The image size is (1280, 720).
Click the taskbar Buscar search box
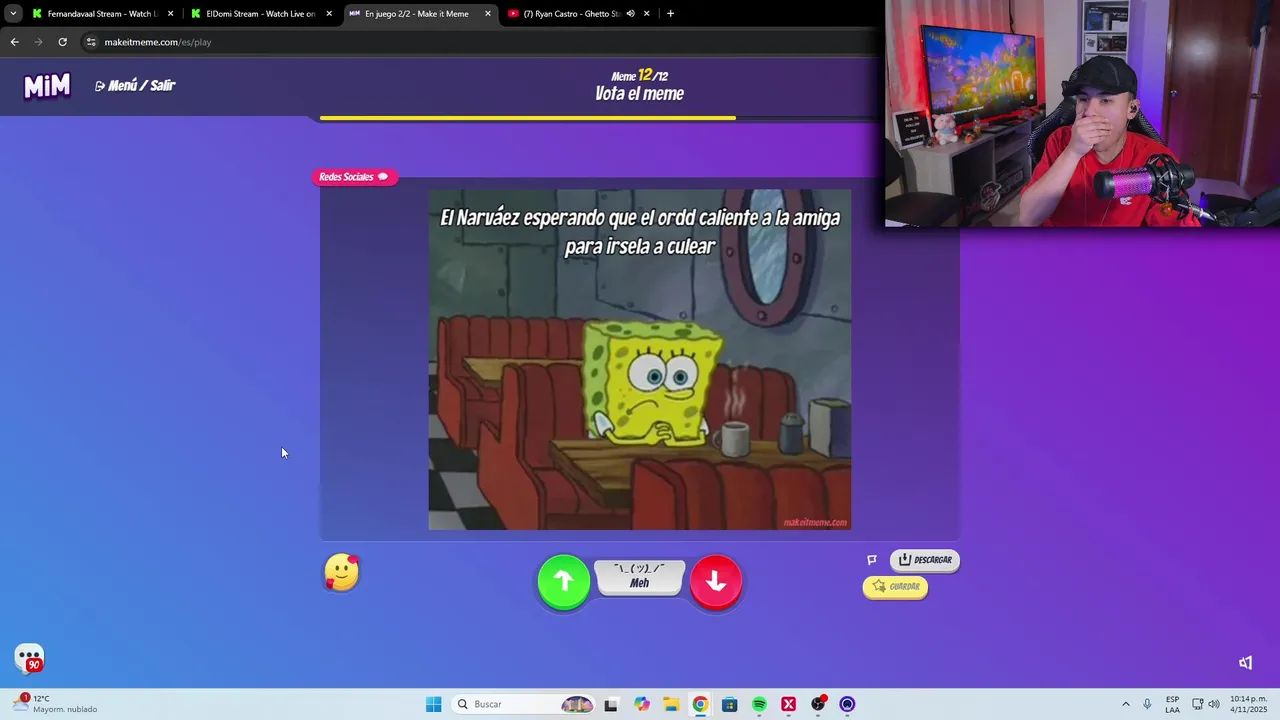pyautogui.click(x=524, y=704)
